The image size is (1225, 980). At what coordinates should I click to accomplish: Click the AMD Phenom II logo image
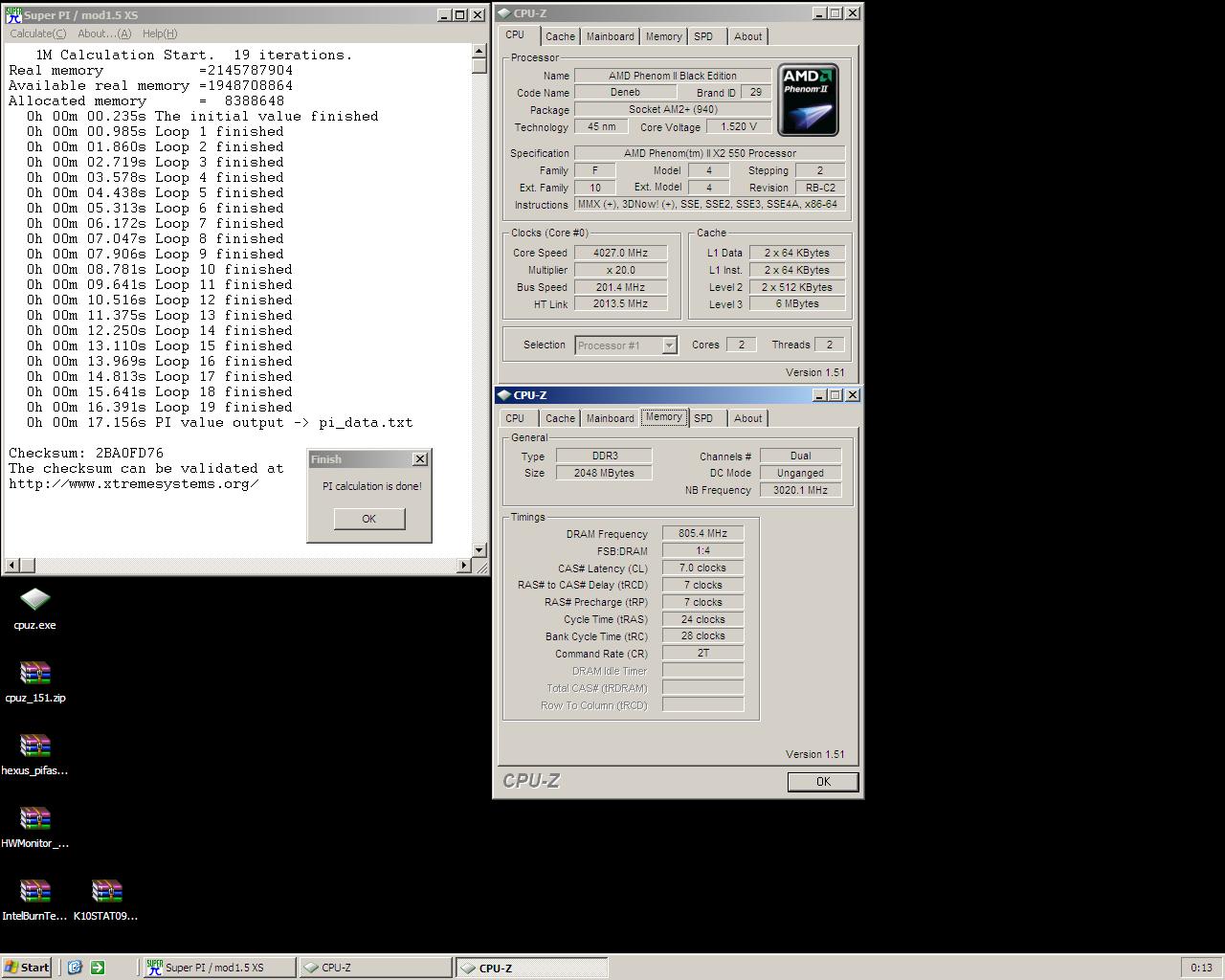click(x=809, y=100)
